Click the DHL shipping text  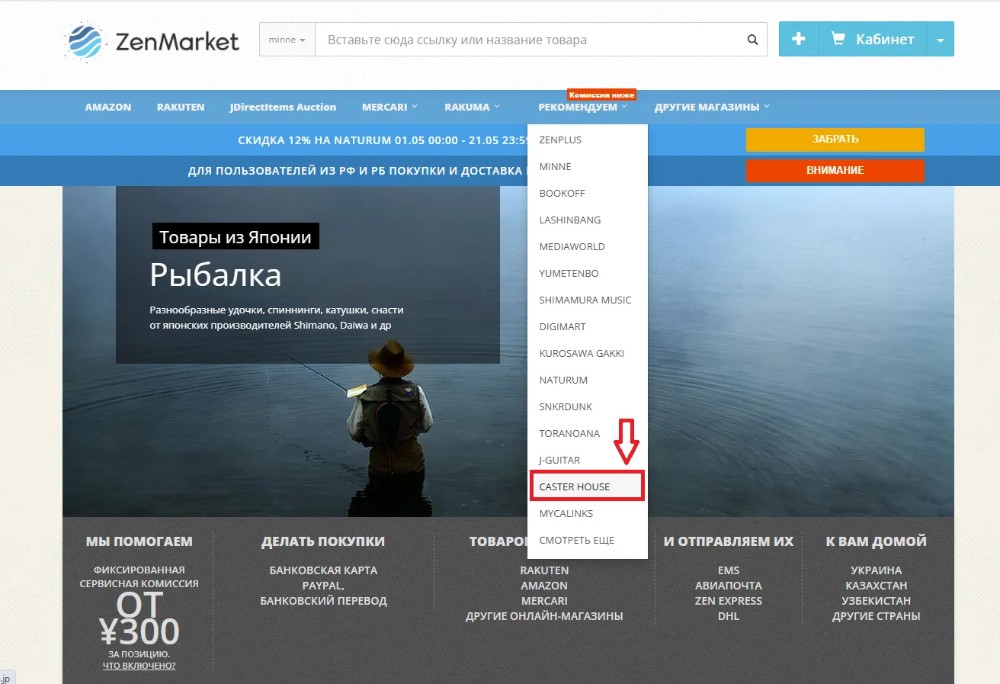728,616
